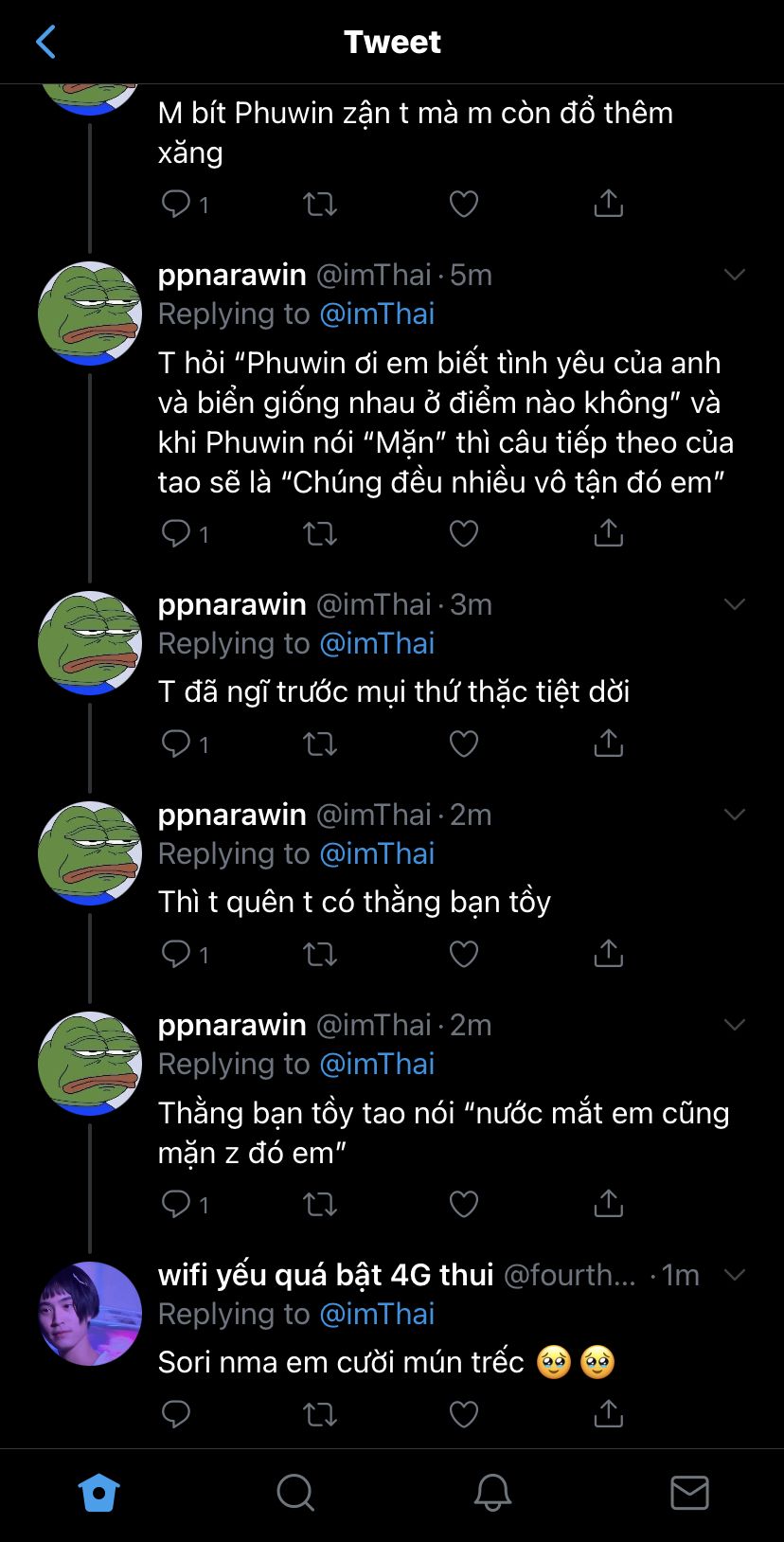Open the Messages envelope tab
This screenshot has width=784, height=1542.
[689, 1494]
